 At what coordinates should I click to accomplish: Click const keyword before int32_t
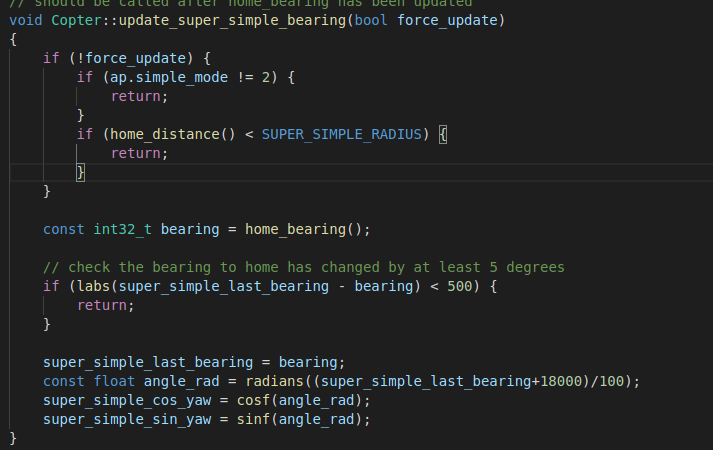pyautogui.click(x=64, y=230)
